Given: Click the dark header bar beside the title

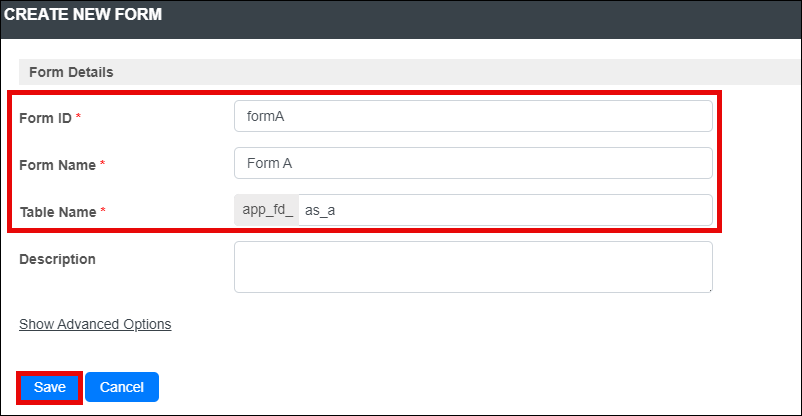Looking at the screenshot, I should pyautogui.click(x=481, y=19).
